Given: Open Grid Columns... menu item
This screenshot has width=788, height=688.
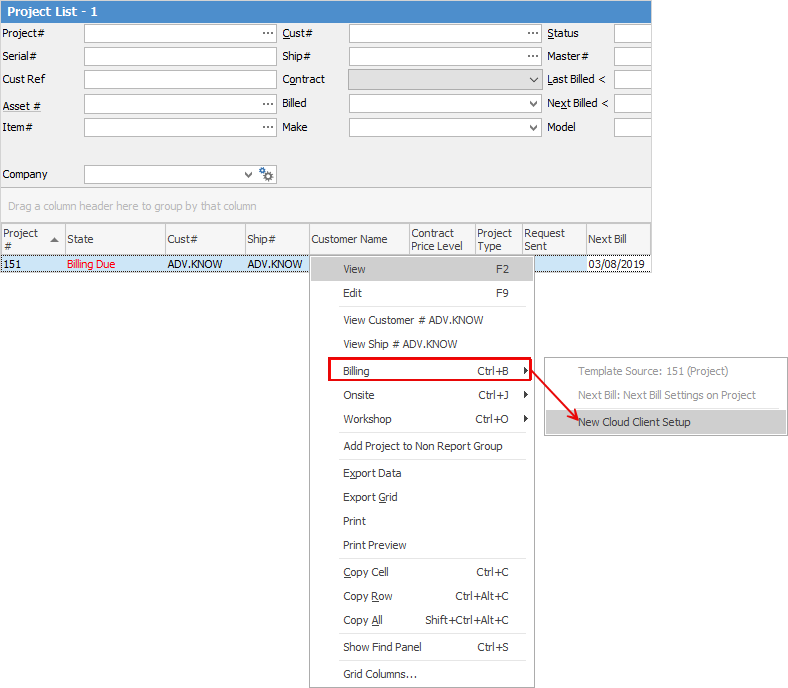Looking at the screenshot, I should coord(422,674).
